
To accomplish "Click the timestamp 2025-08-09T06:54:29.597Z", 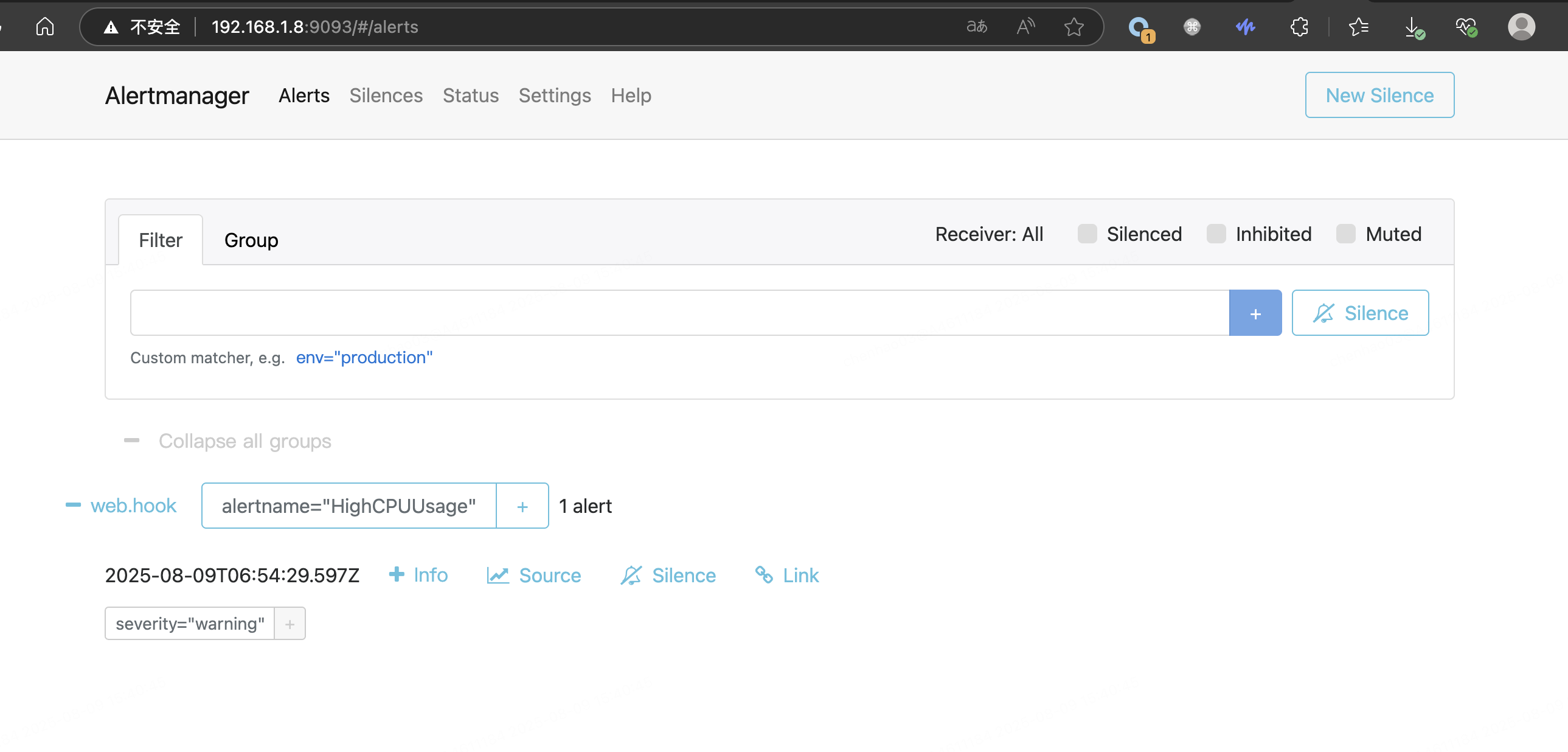I will [x=232, y=576].
